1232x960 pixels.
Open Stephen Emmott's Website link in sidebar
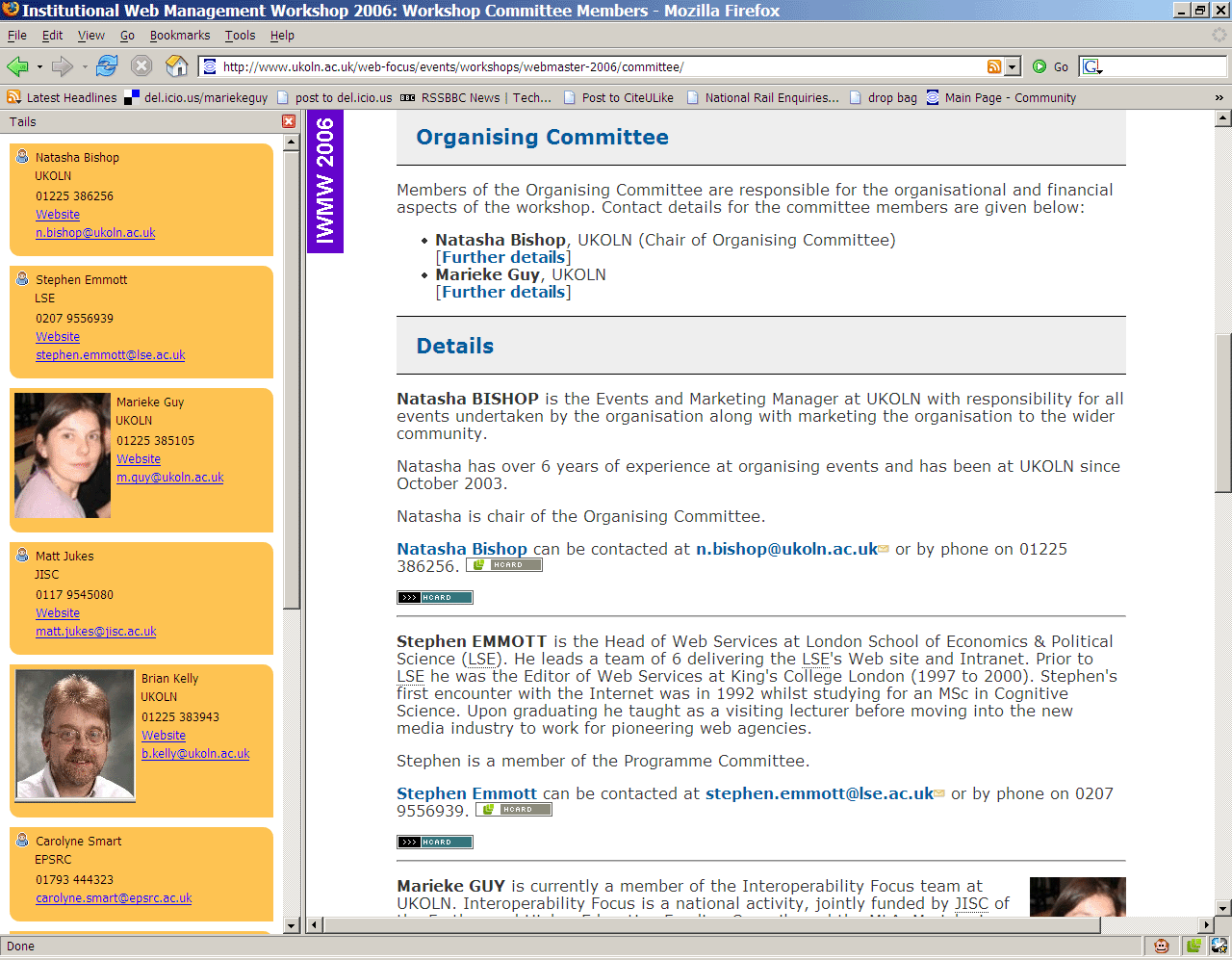[58, 337]
